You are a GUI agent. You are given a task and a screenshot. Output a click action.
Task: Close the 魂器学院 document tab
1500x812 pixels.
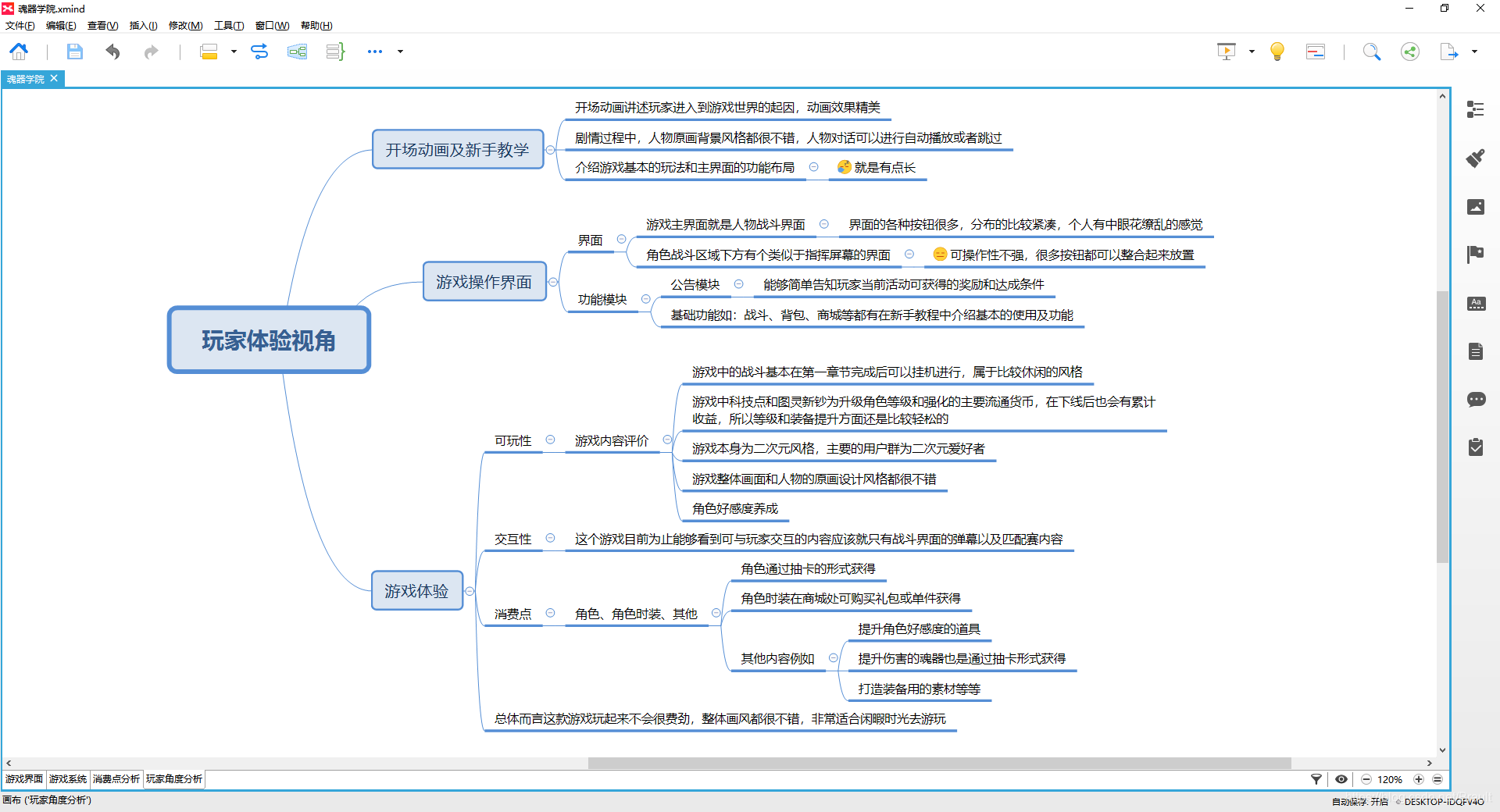click(x=54, y=78)
